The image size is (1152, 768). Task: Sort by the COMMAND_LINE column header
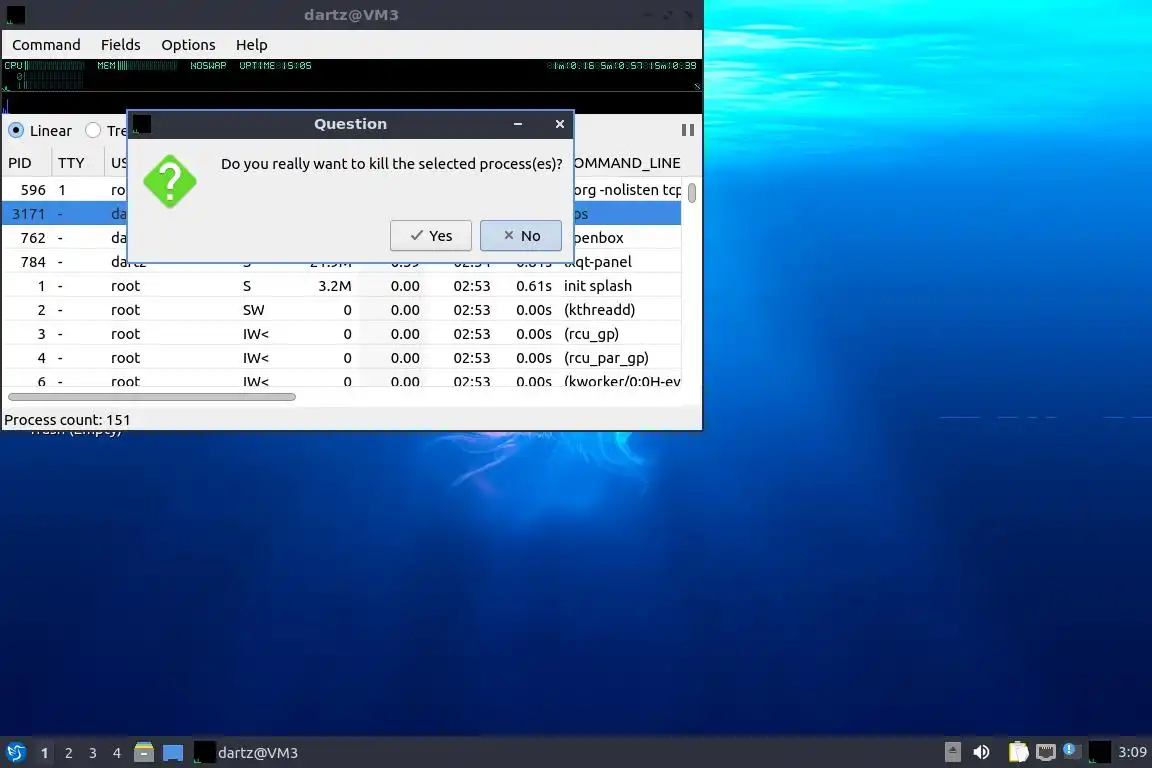[627, 163]
